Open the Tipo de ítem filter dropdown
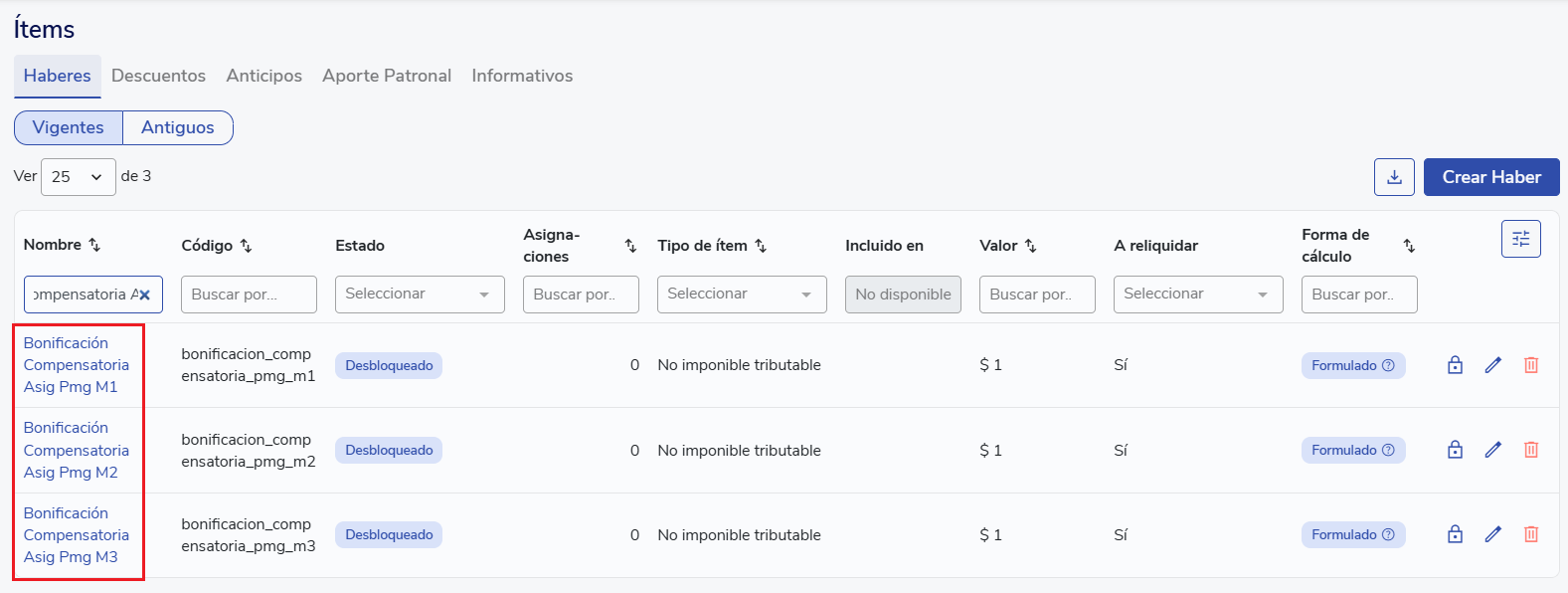Image resolution: width=1568 pixels, height=593 pixels. (x=741, y=295)
